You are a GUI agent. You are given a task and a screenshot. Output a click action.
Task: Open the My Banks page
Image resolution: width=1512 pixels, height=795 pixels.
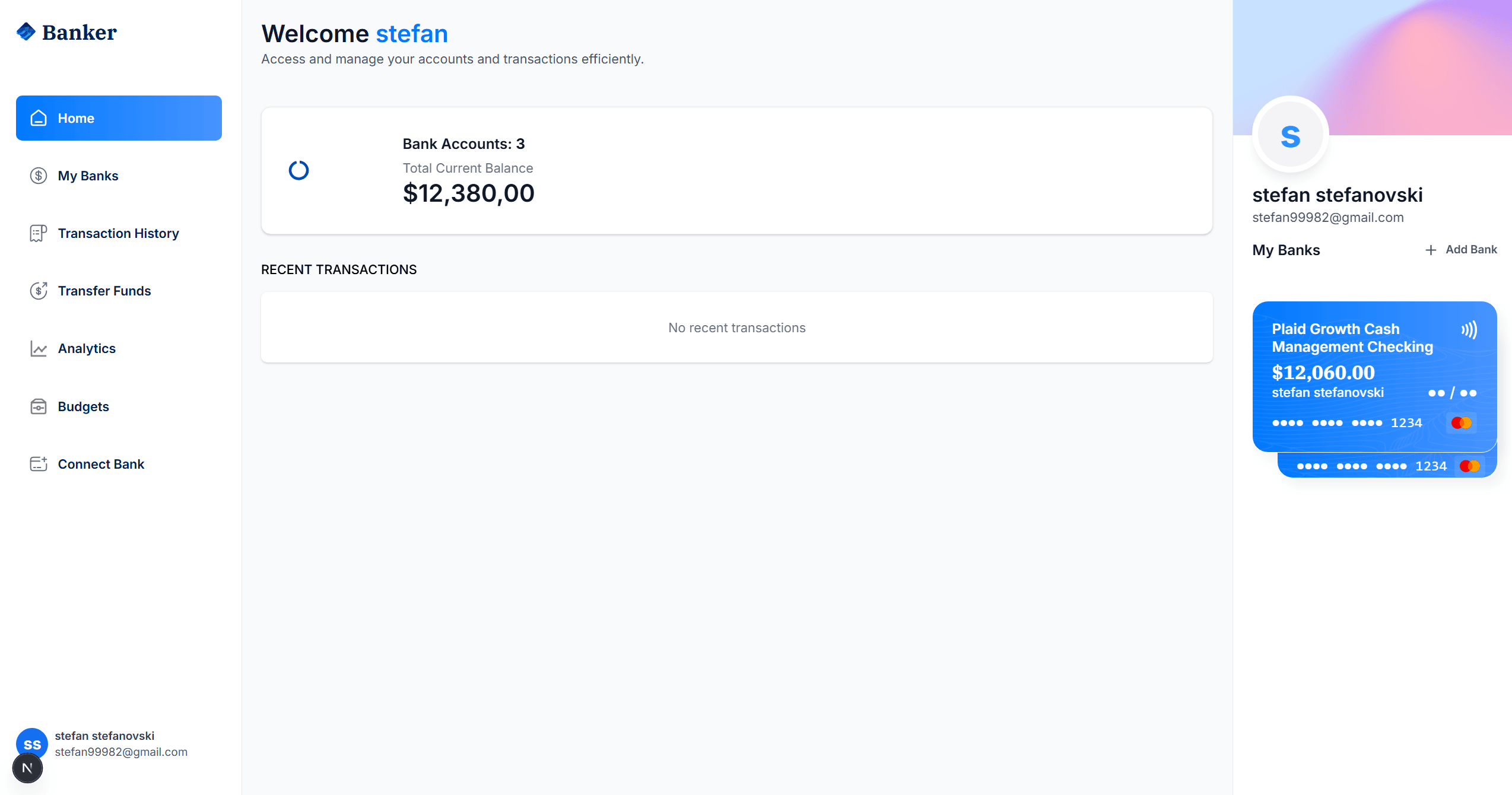click(x=88, y=176)
